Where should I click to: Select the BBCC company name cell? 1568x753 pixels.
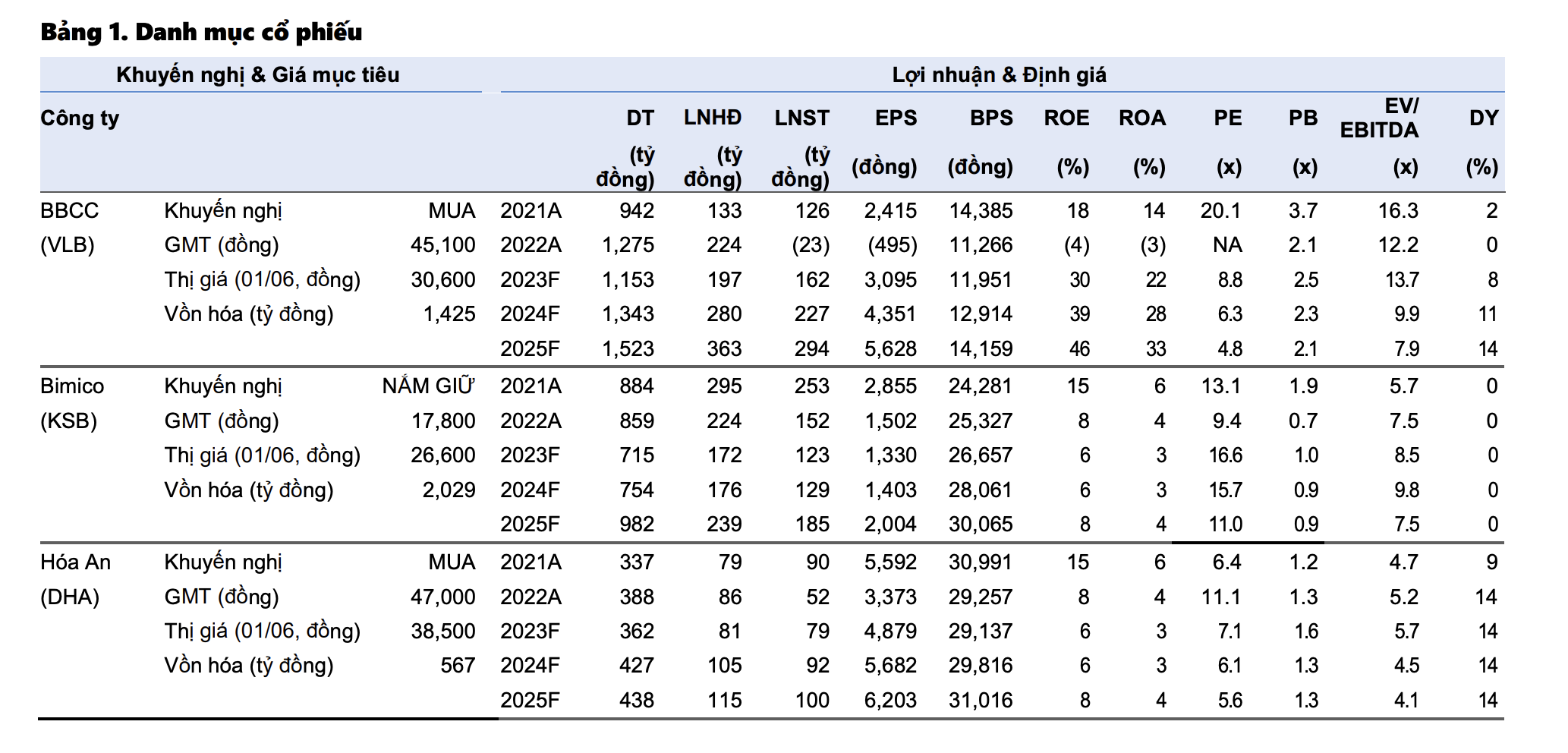[69, 210]
